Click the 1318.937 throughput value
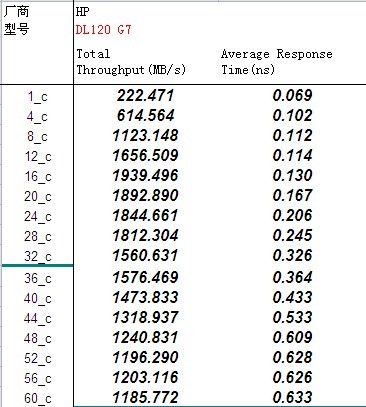This screenshot has width=366, height=407. coord(145,318)
